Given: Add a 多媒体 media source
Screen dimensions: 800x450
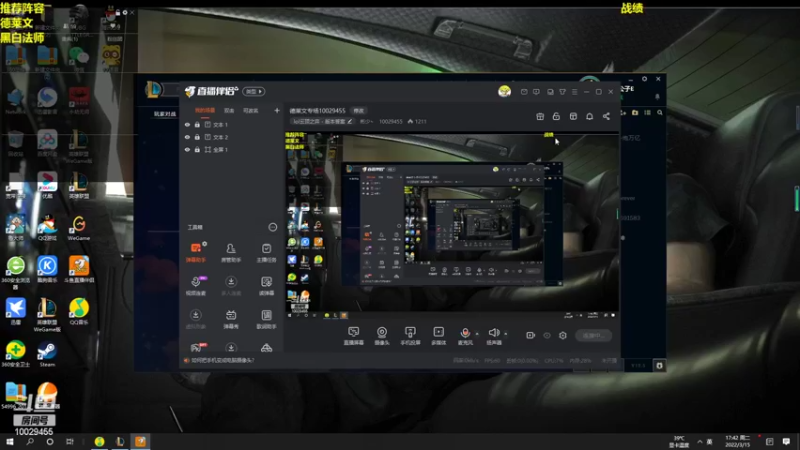Looking at the screenshot, I should 439,336.
